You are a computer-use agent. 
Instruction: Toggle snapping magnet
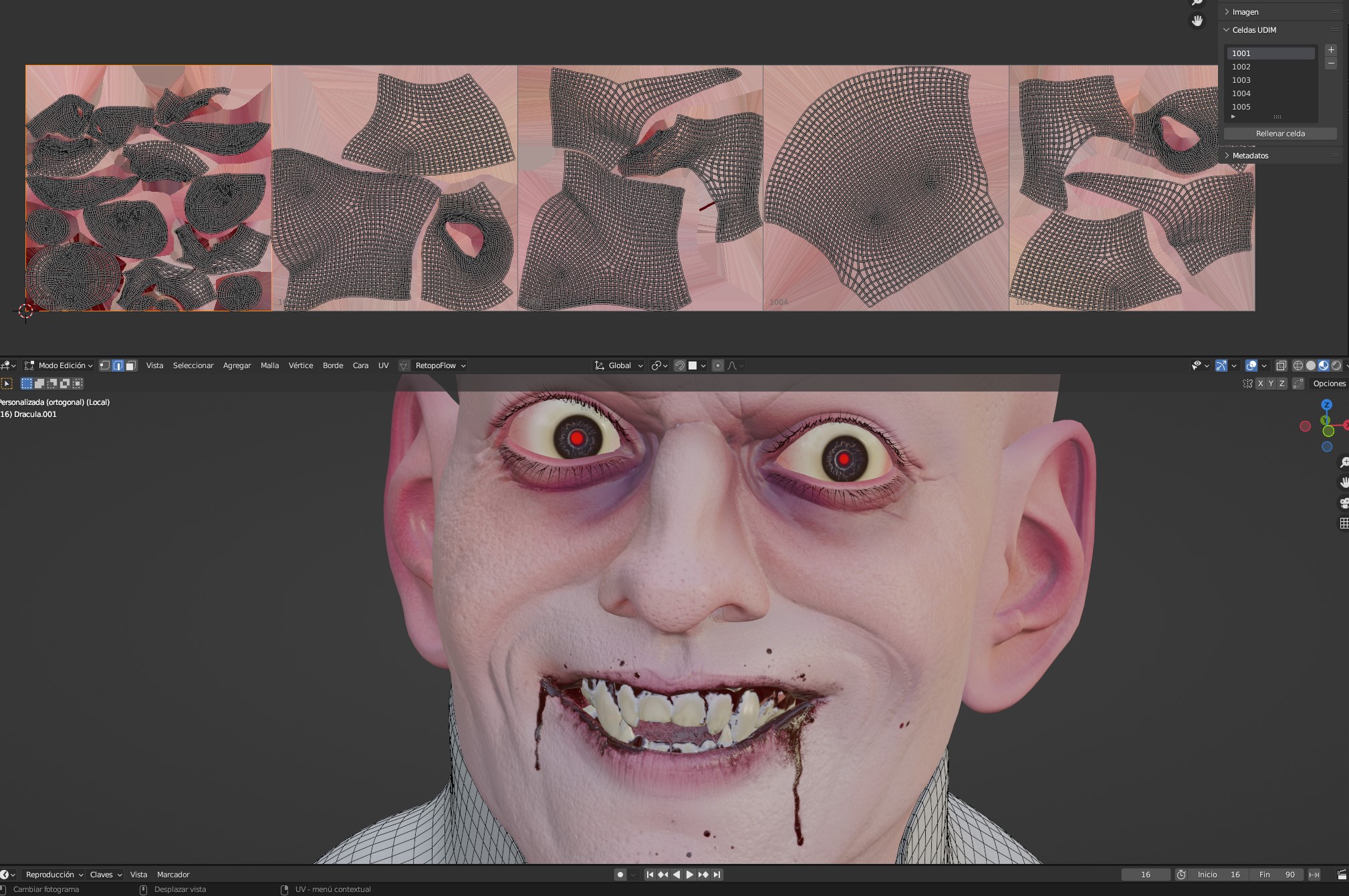(x=679, y=365)
